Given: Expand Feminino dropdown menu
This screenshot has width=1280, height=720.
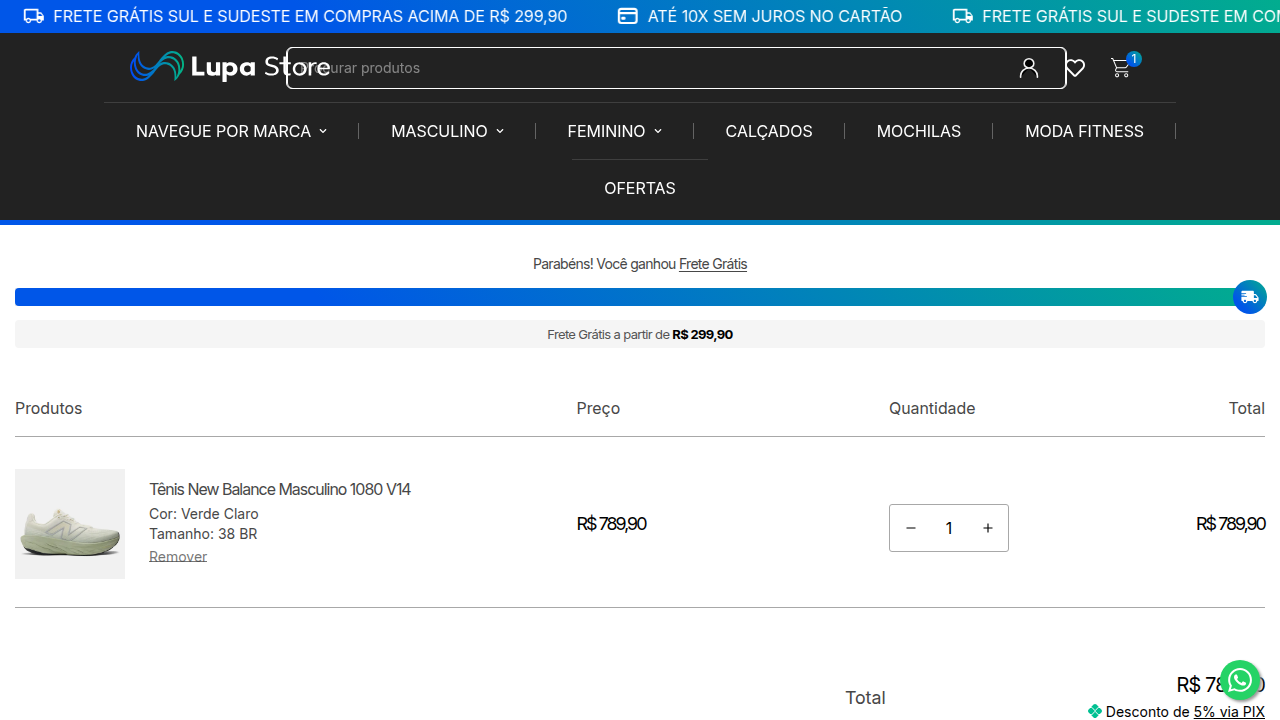Looking at the screenshot, I should point(615,131).
